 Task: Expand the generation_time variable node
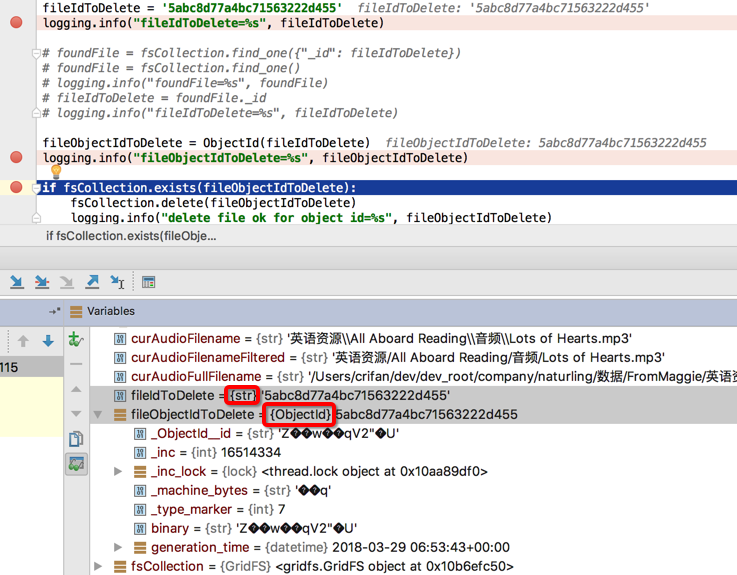click(118, 547)
